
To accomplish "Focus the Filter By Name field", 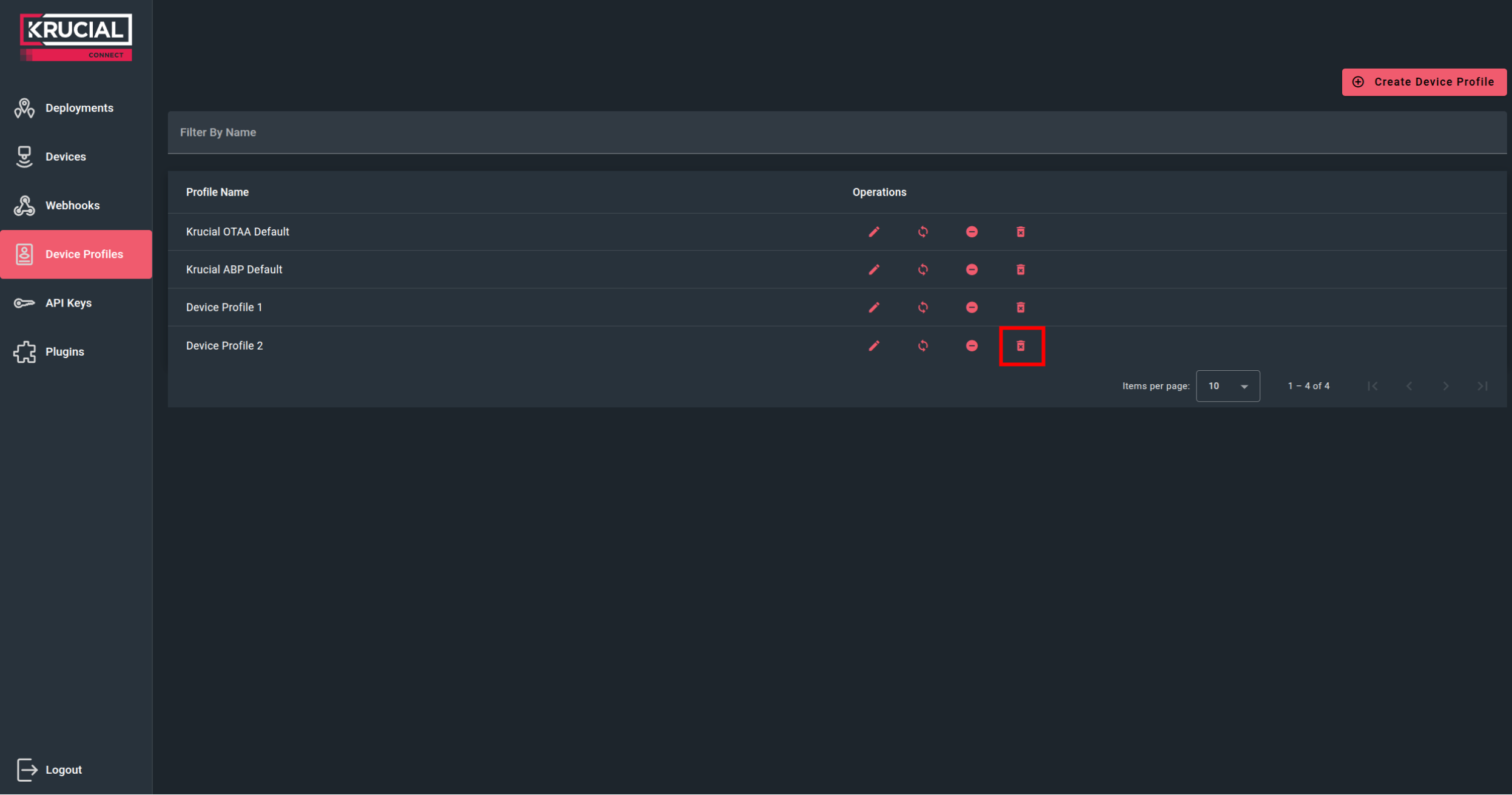I will coord(836,132).
